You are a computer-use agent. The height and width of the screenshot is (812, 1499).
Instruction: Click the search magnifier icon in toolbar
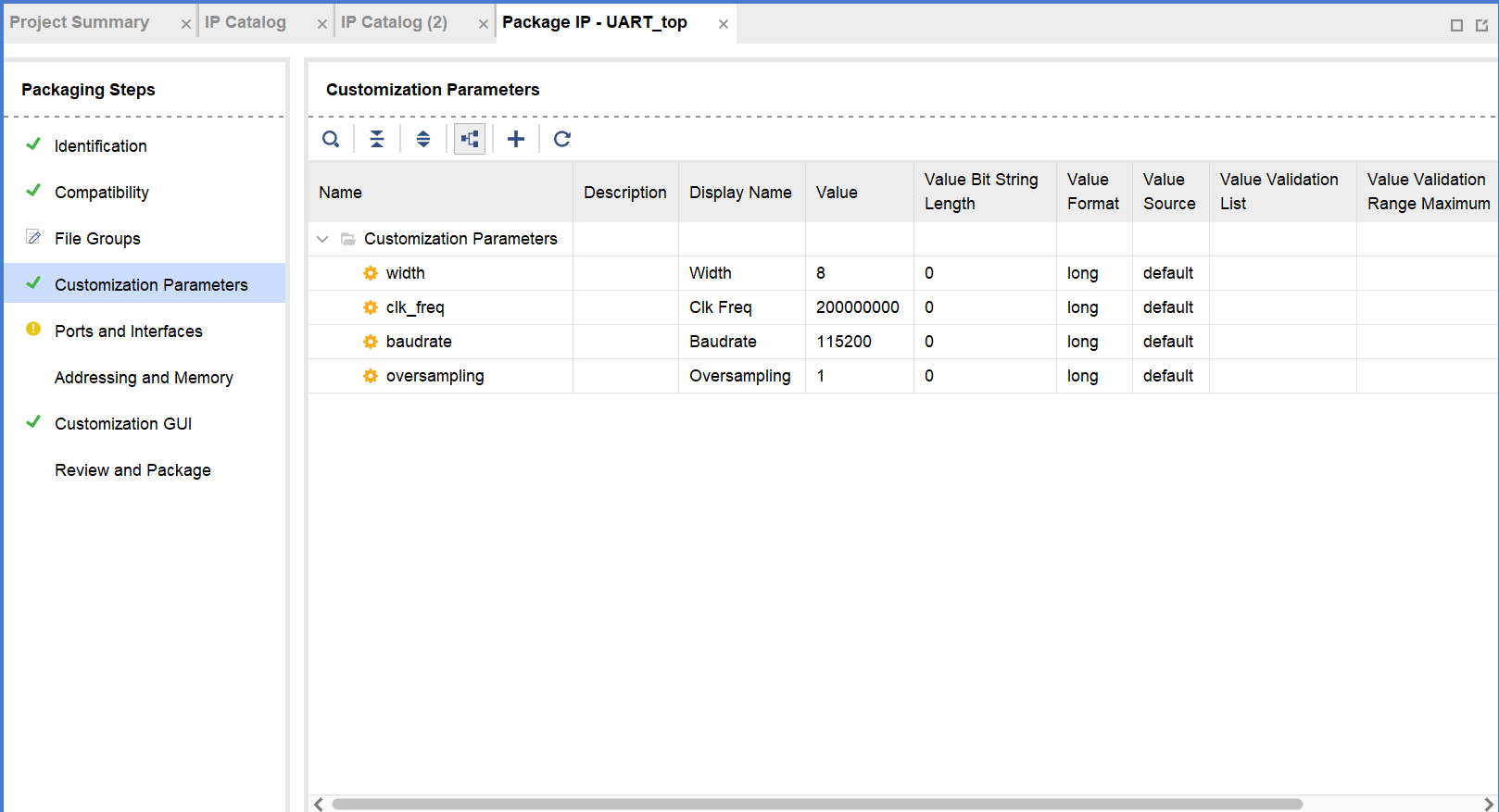click(x=331, y=139)
